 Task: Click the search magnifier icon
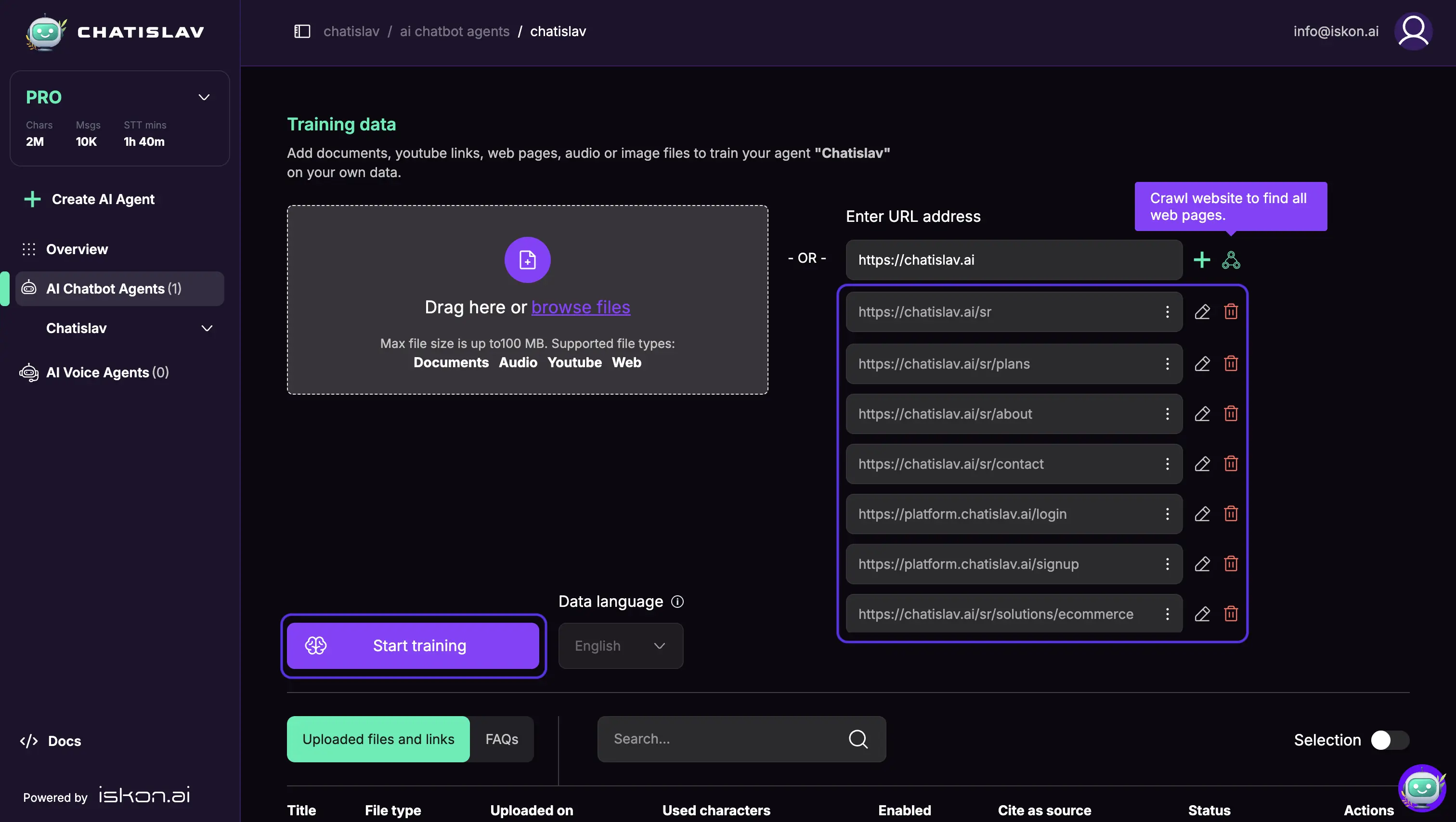pyautogui.click(x=858, y=739)
